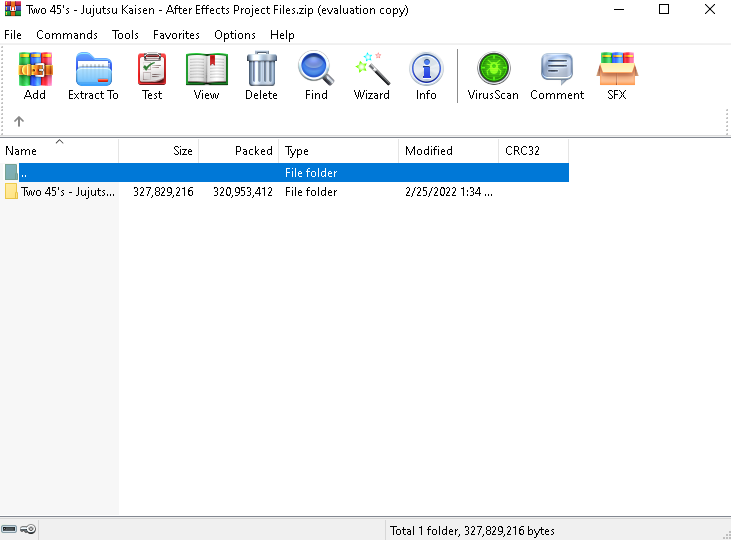This screenshot has width=731, height=540.
Task: Open the File menu
Action: click(x=13, y=35)
